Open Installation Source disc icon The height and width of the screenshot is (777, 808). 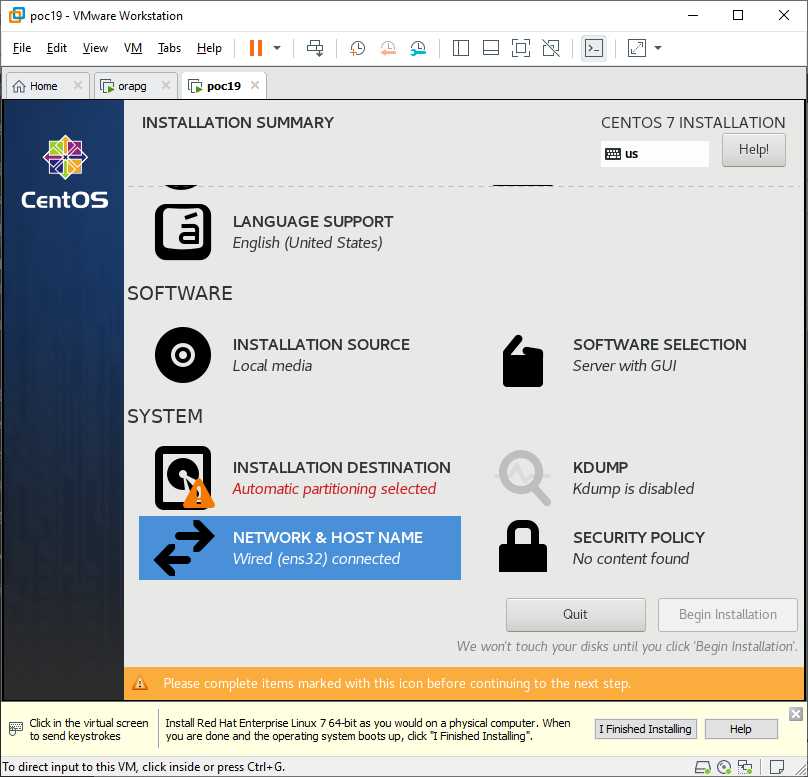(183, 355)
